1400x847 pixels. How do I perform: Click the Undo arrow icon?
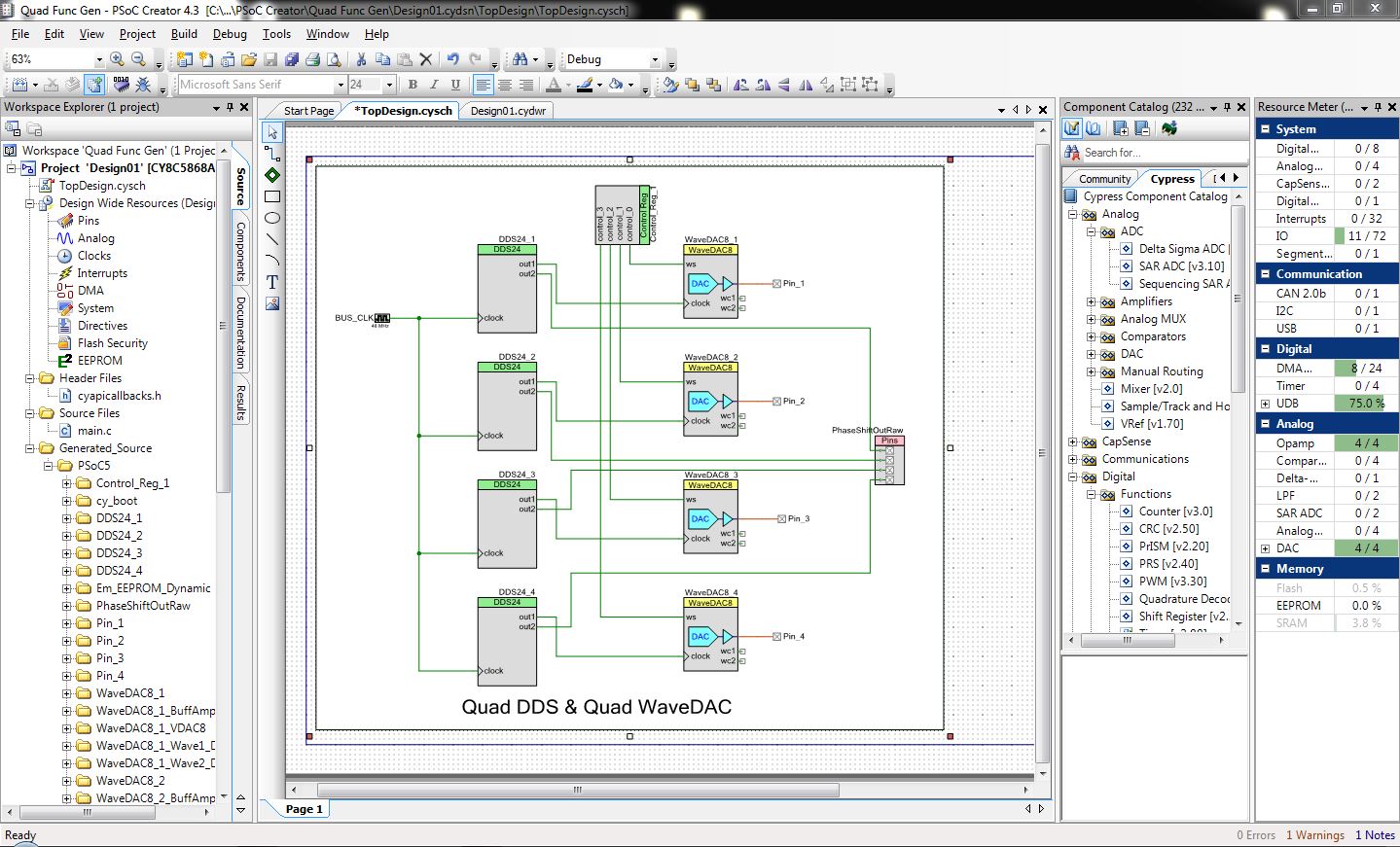click(452, 59)
